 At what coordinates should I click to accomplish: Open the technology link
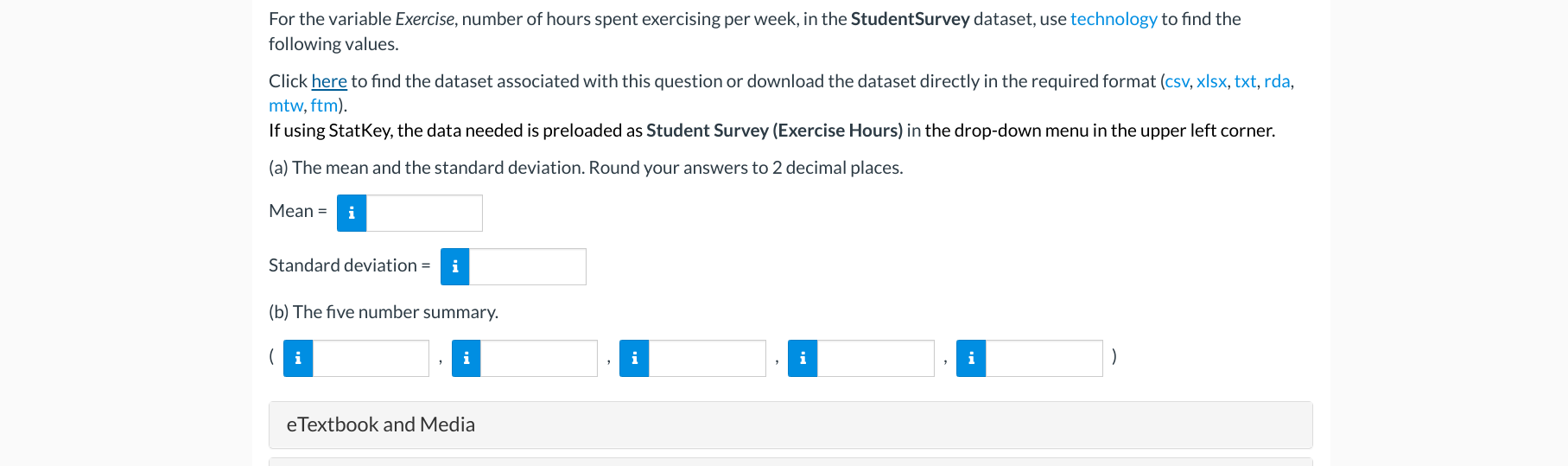(1114, 19)
